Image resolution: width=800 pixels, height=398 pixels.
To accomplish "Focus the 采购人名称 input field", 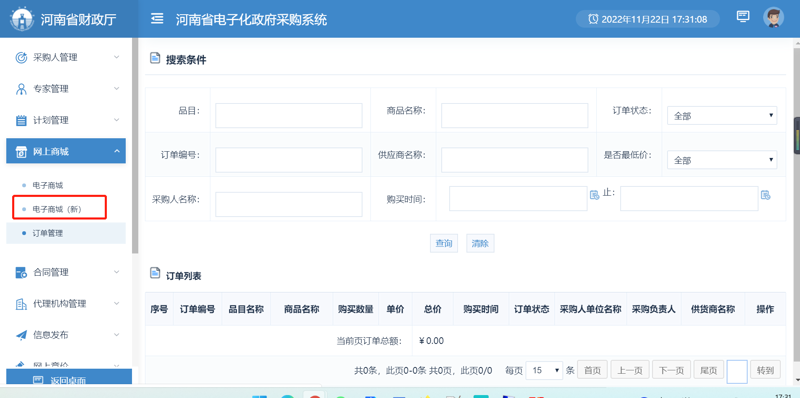I will tap(289, 204).
